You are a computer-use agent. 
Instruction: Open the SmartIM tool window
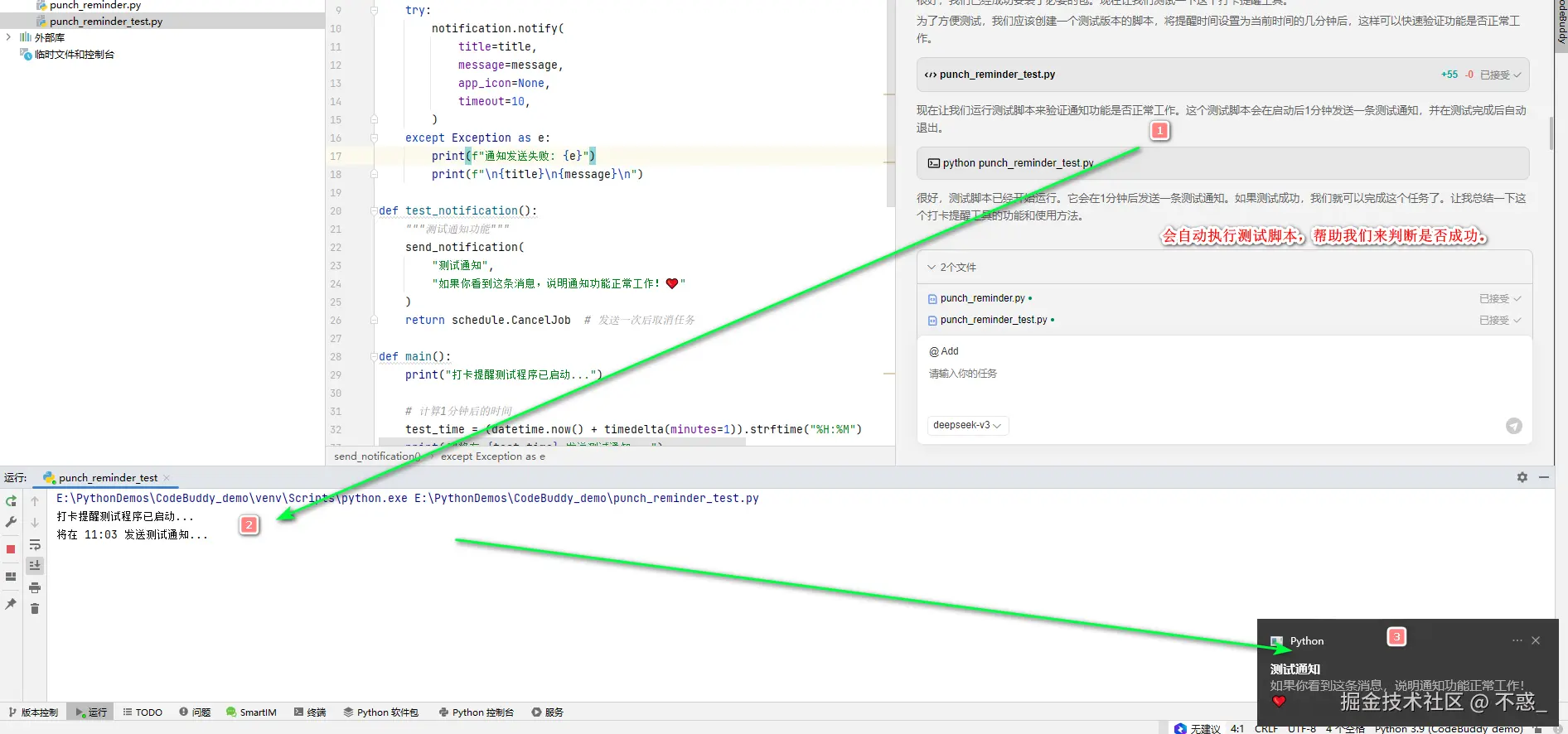coord(251,712)
